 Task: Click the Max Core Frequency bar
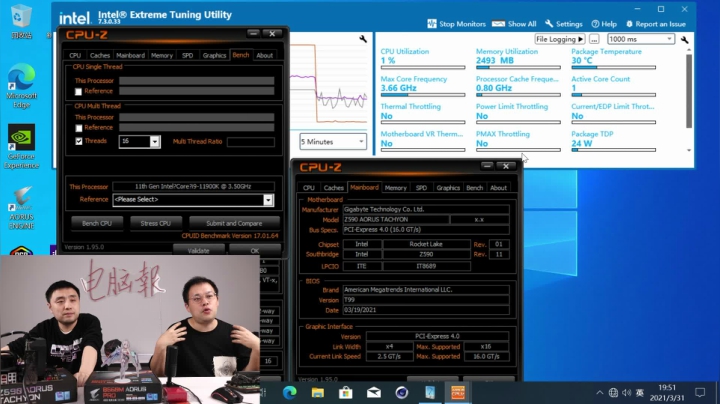pyautogui.click(x=423, y=95)
